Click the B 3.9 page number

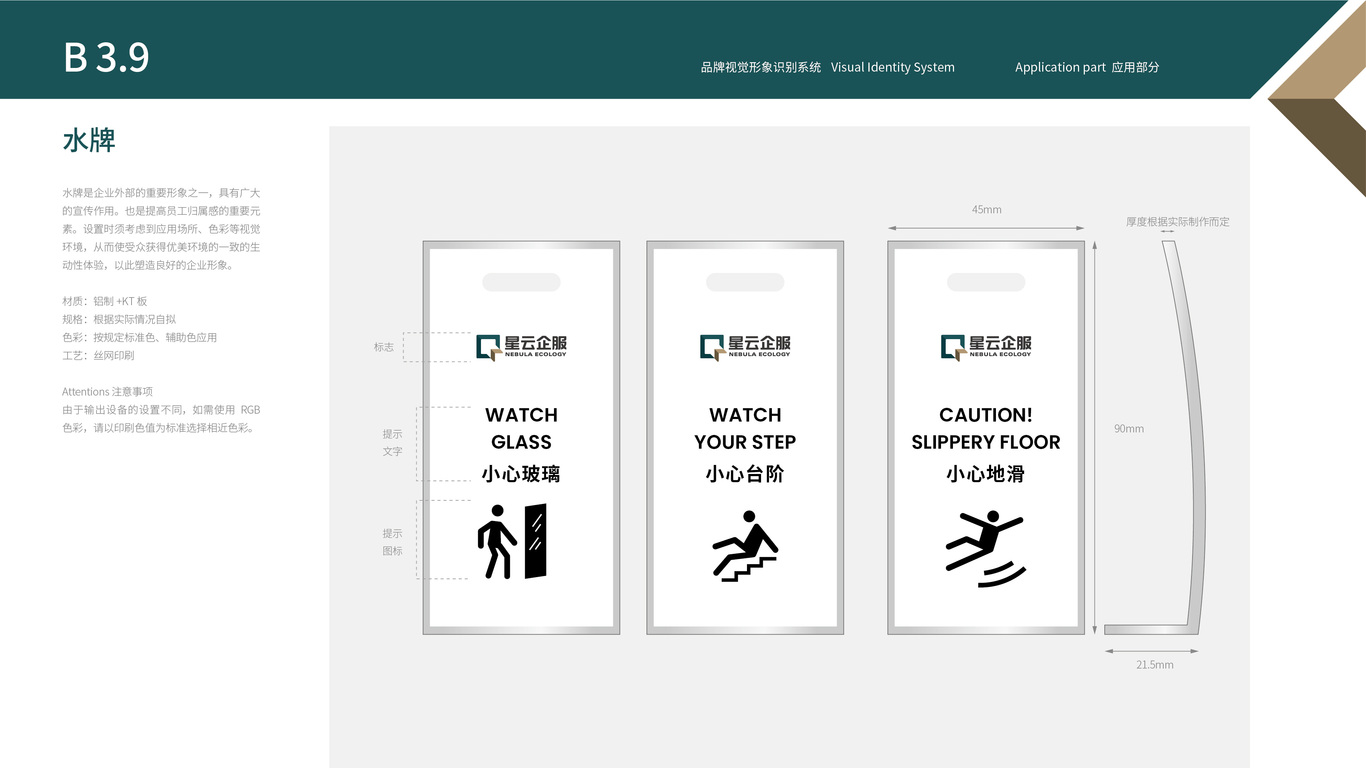[106, 58]
